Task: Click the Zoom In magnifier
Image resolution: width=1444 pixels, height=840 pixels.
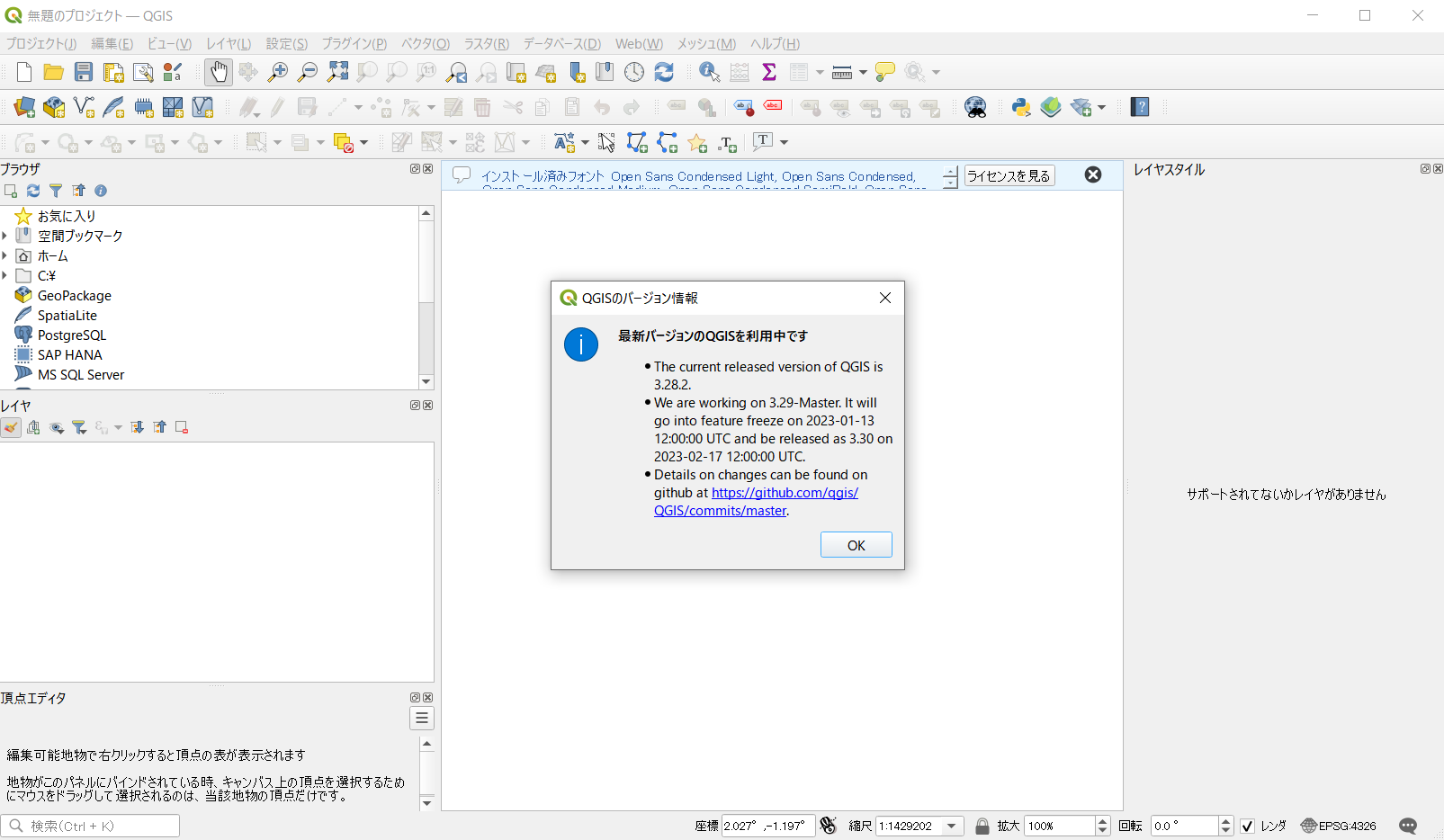Action: click(x=278, y=72)
